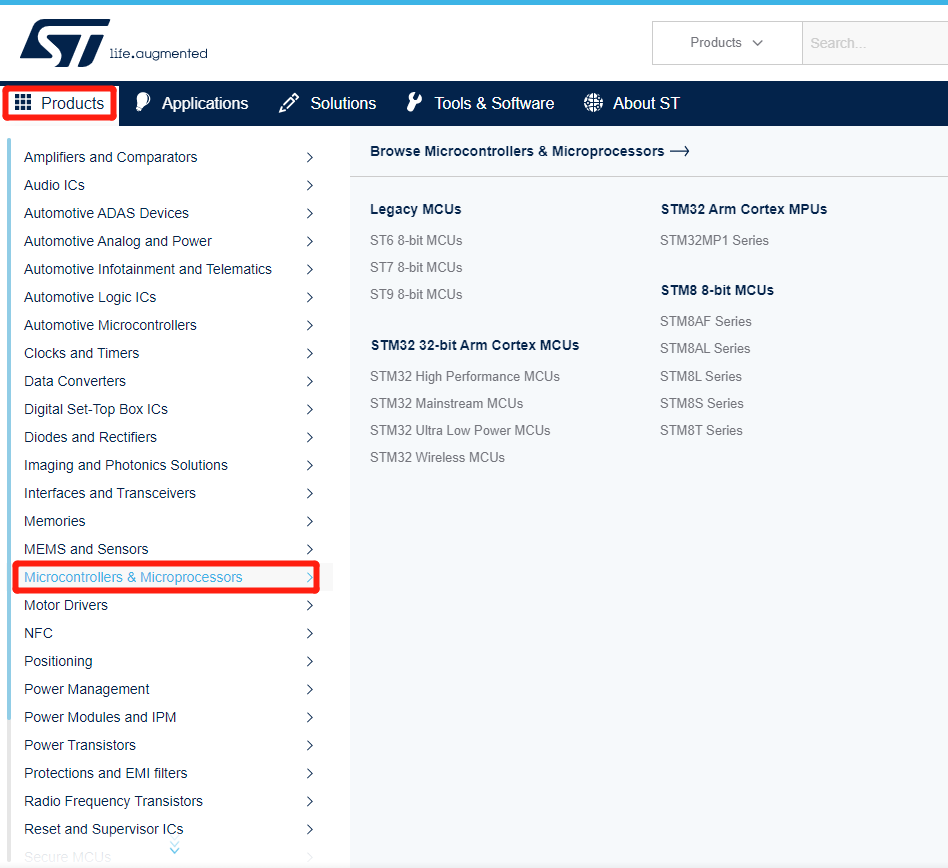
Task: Open the Applications menu
Action: tap(192, 103)
